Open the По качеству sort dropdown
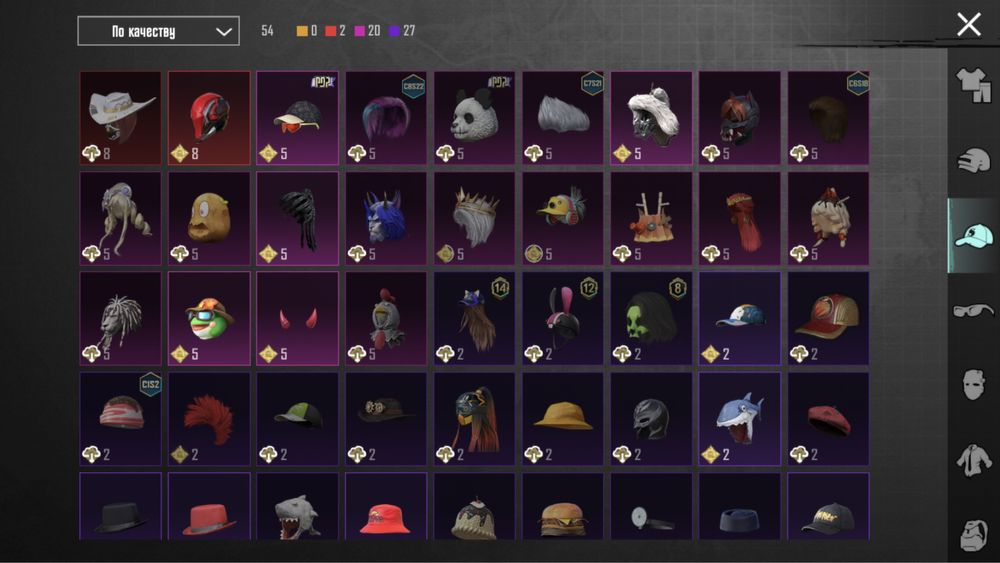This screenshot has width=1000, height=563. 158,31
